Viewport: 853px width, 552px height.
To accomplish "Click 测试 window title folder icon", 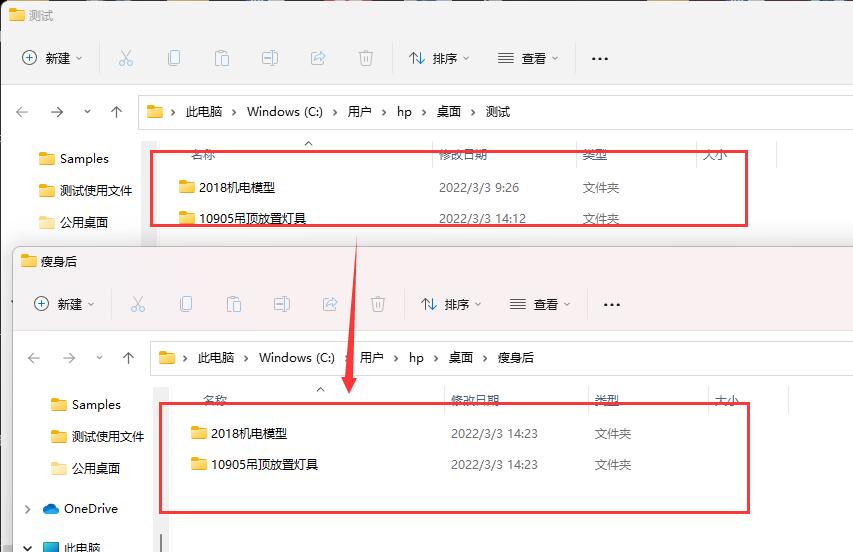I will [x=16, y=15].
